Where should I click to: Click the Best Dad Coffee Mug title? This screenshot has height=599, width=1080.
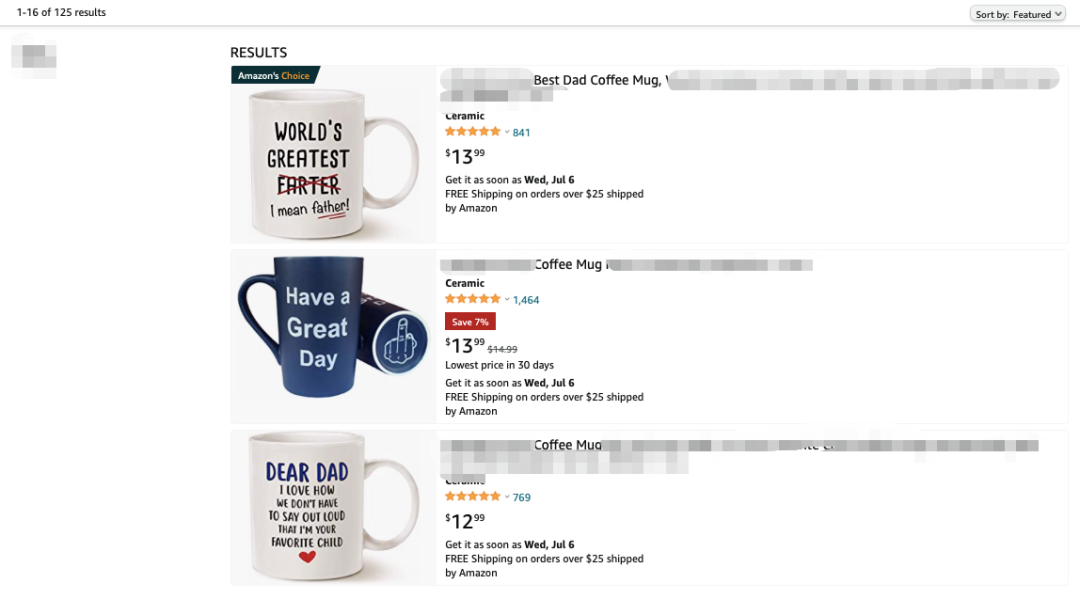point(597,80)
